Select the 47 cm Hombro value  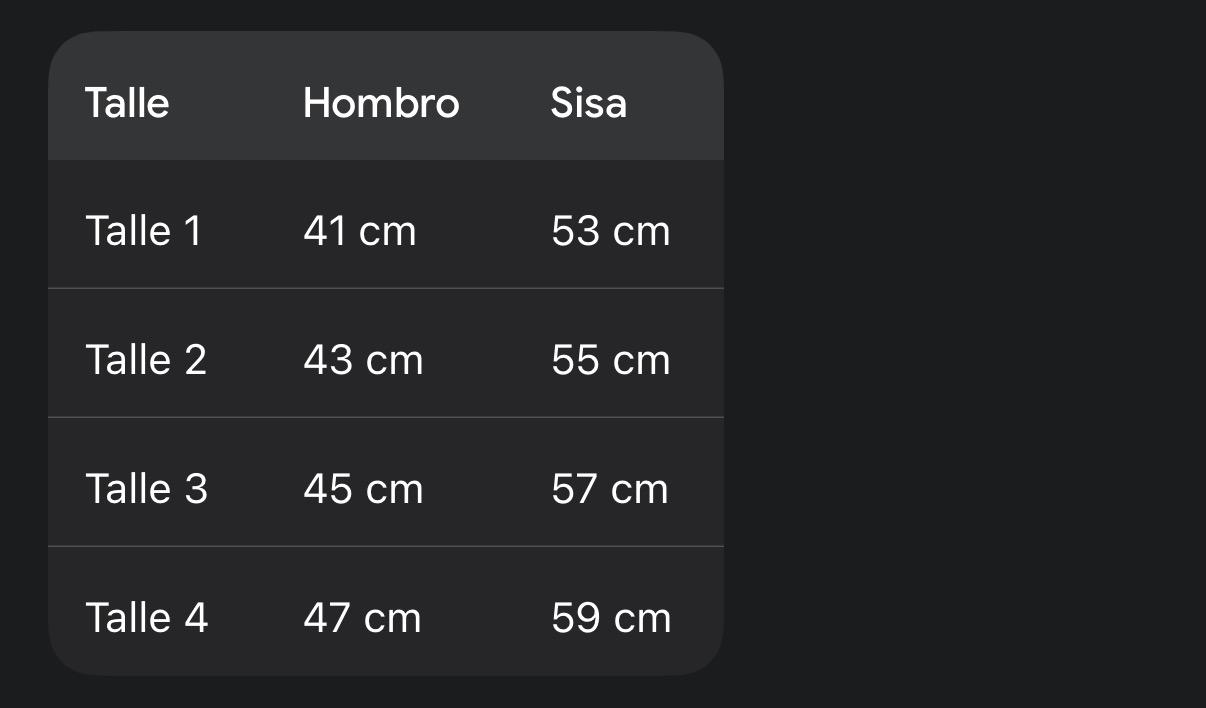[362, 617]
